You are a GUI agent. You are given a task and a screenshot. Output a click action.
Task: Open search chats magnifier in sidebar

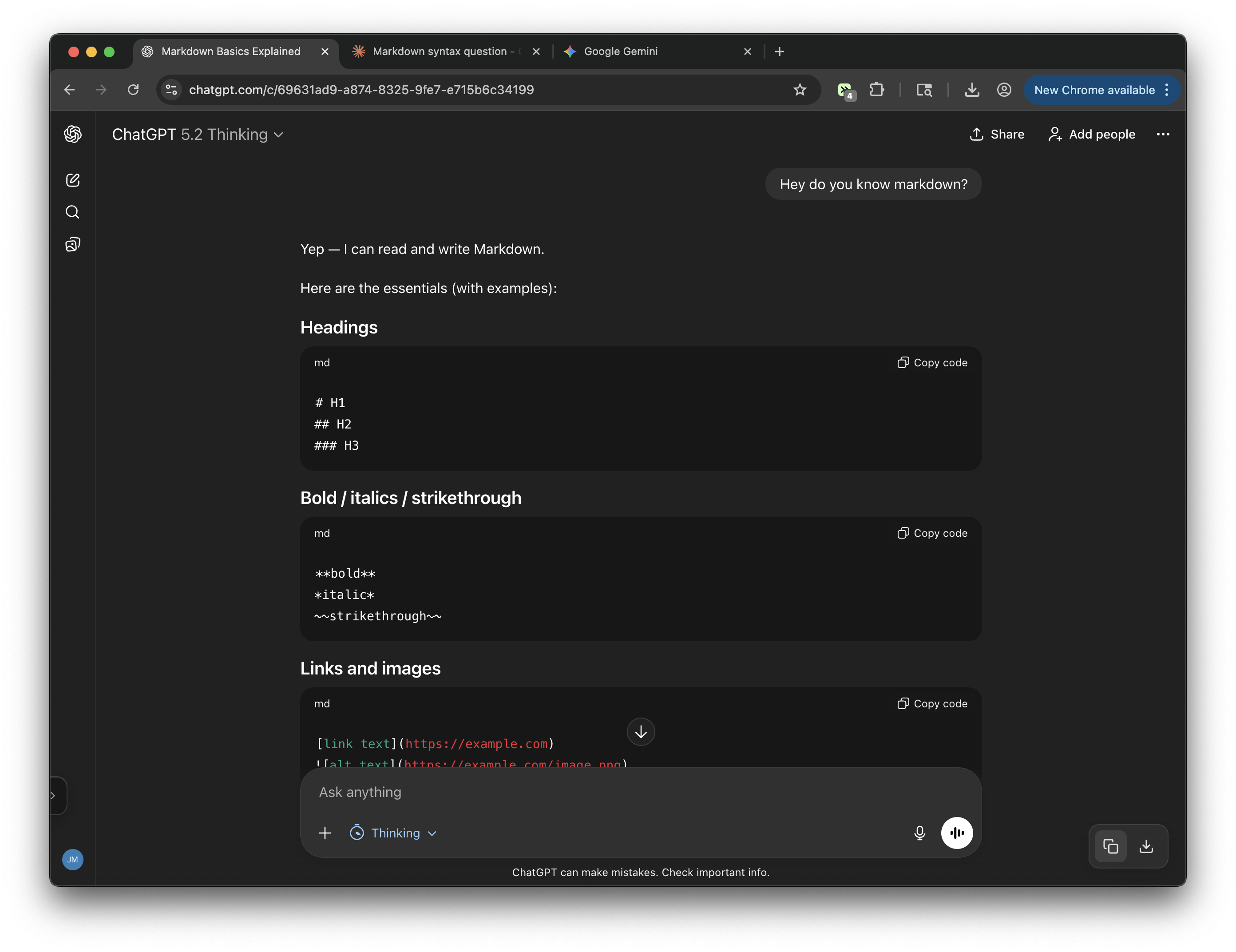point(72,212)
